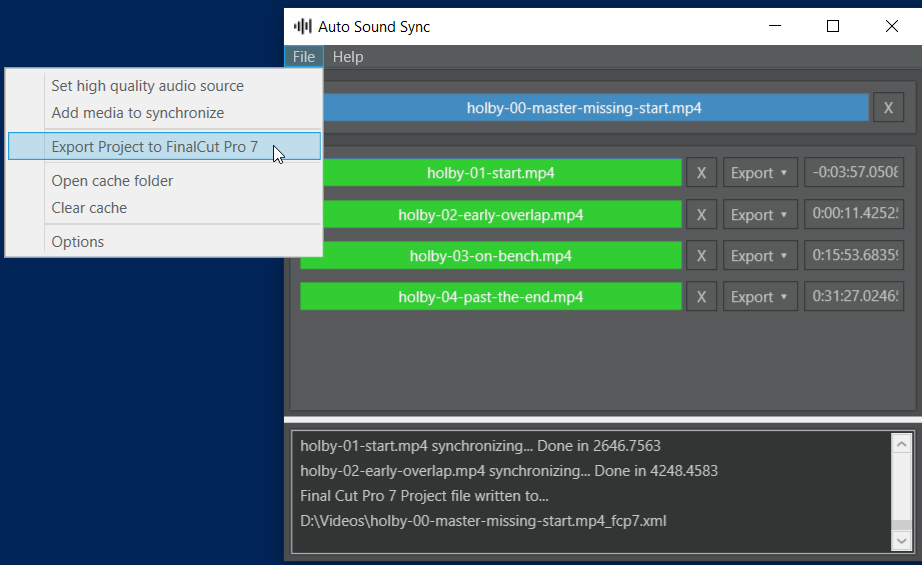
Task: Remove the holby-00-master-missing-start.mp4 source
Action: pyautogui.click(x=888, y=108)
